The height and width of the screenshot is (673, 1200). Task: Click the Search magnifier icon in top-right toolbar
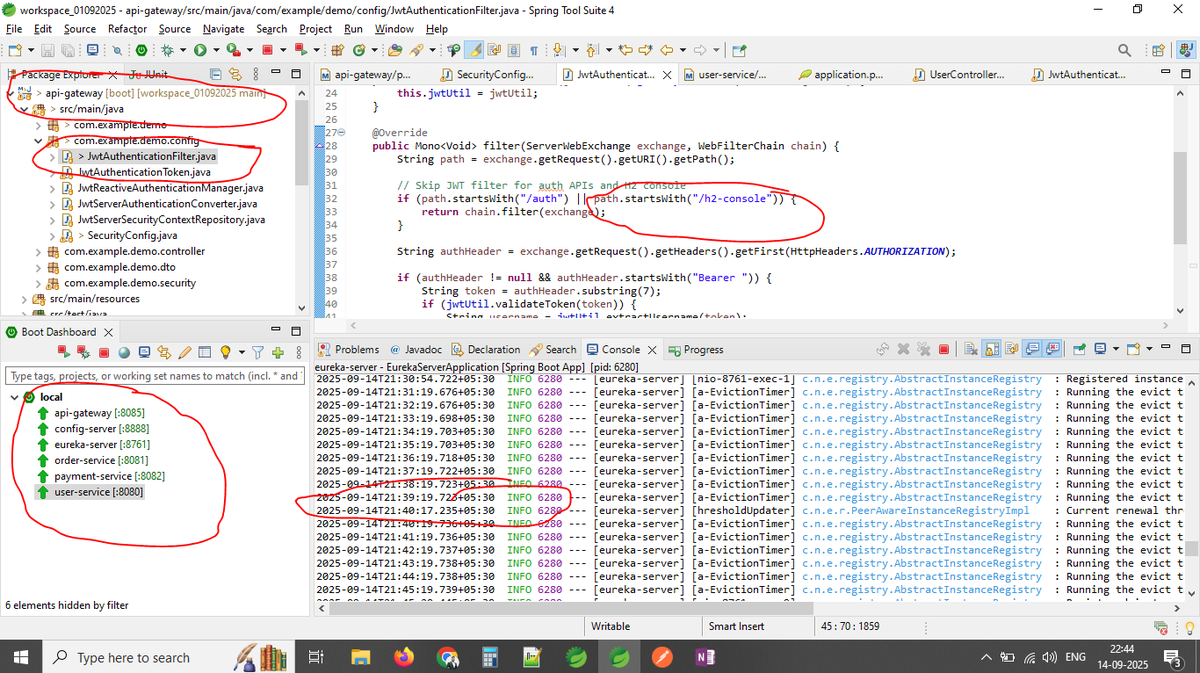(1125, 50)
